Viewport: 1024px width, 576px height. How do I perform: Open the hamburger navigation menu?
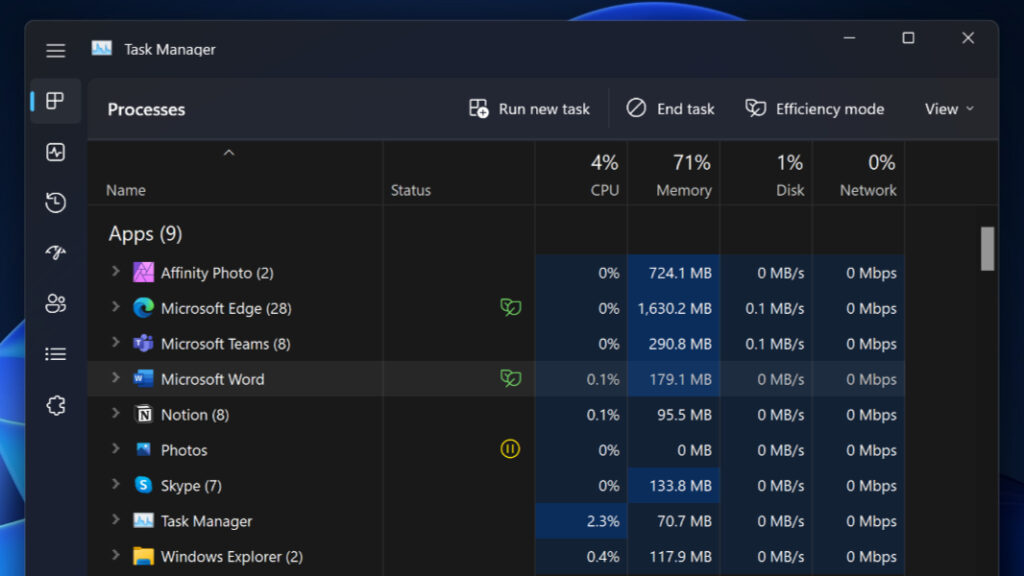[56, 50]
